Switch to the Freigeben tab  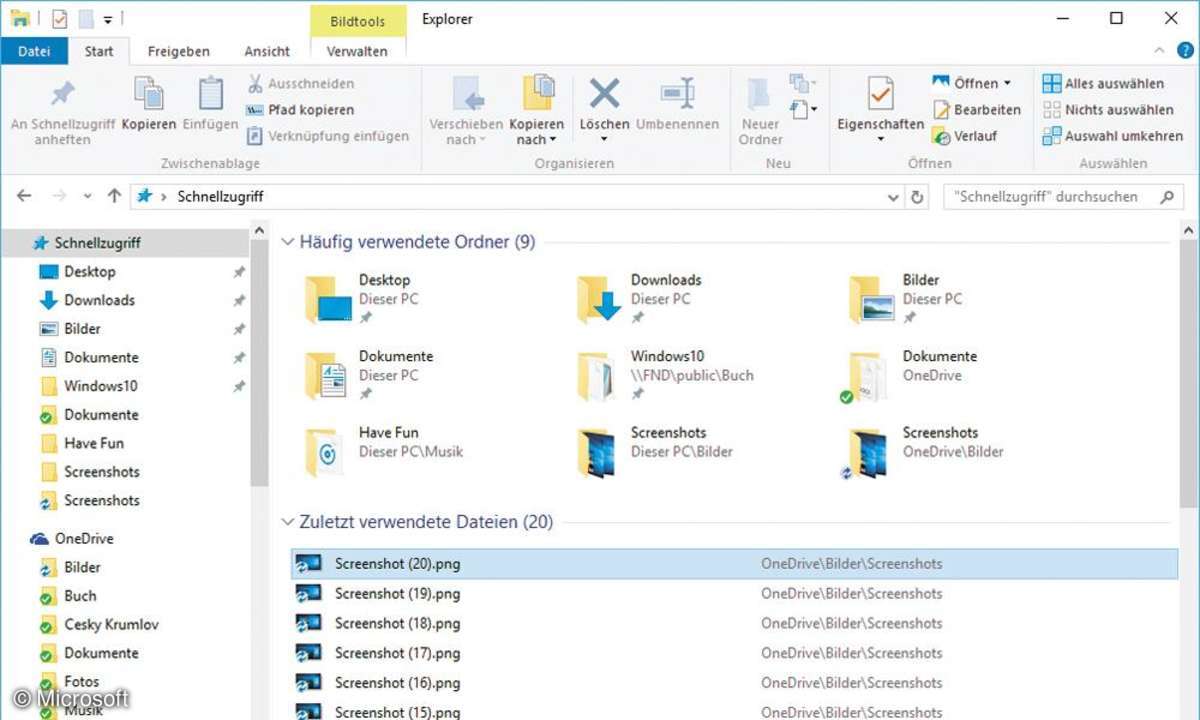[178, 51]
